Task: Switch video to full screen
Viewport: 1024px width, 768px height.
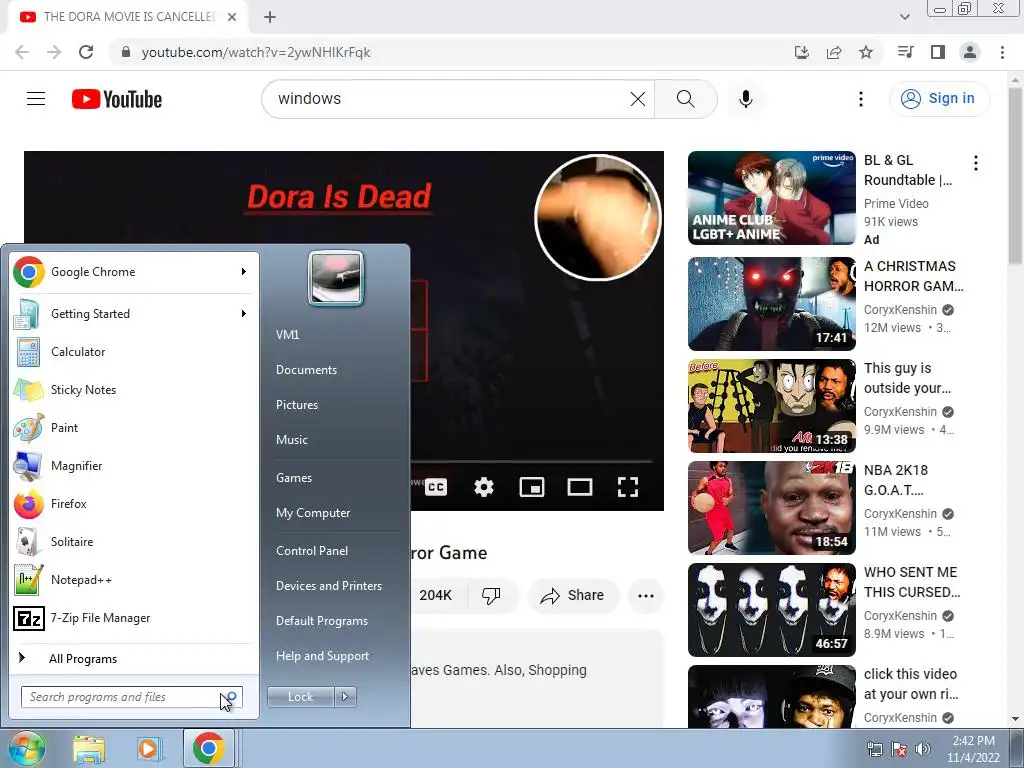Action: coord(628,487)
